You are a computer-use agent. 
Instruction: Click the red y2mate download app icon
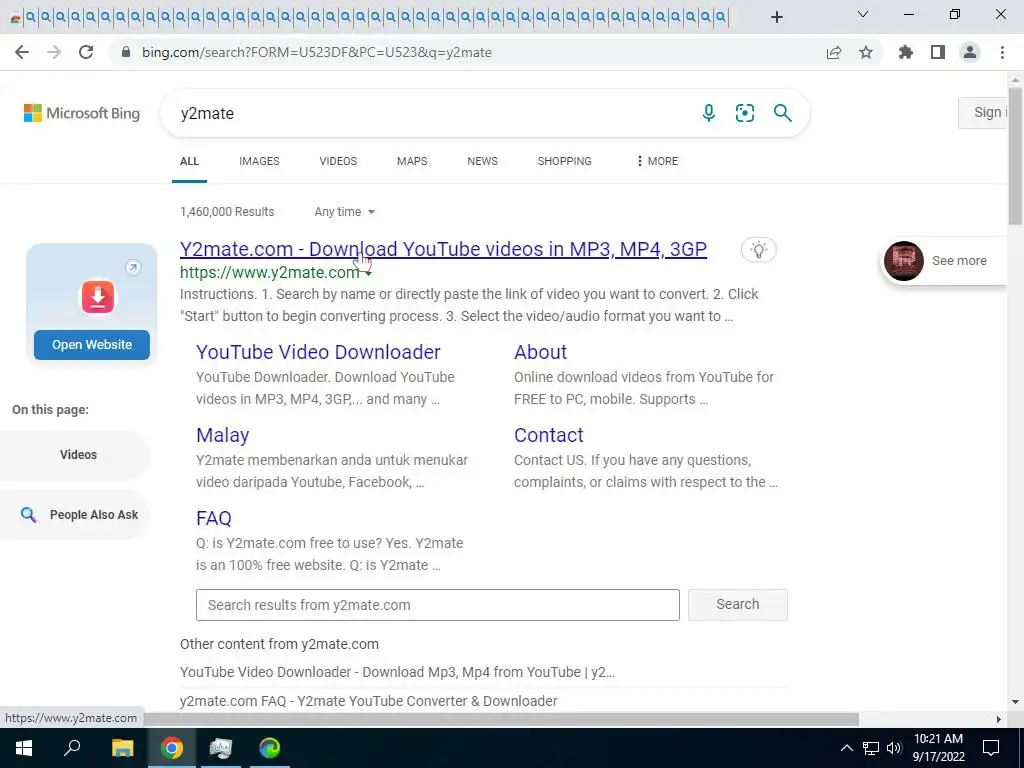(98, 297)
